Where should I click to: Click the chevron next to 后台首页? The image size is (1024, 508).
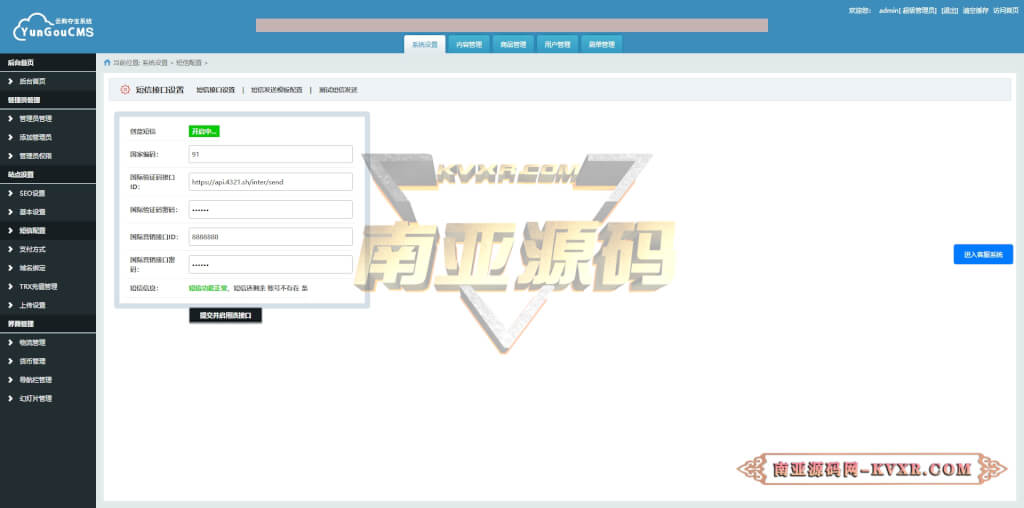point(10,82)
